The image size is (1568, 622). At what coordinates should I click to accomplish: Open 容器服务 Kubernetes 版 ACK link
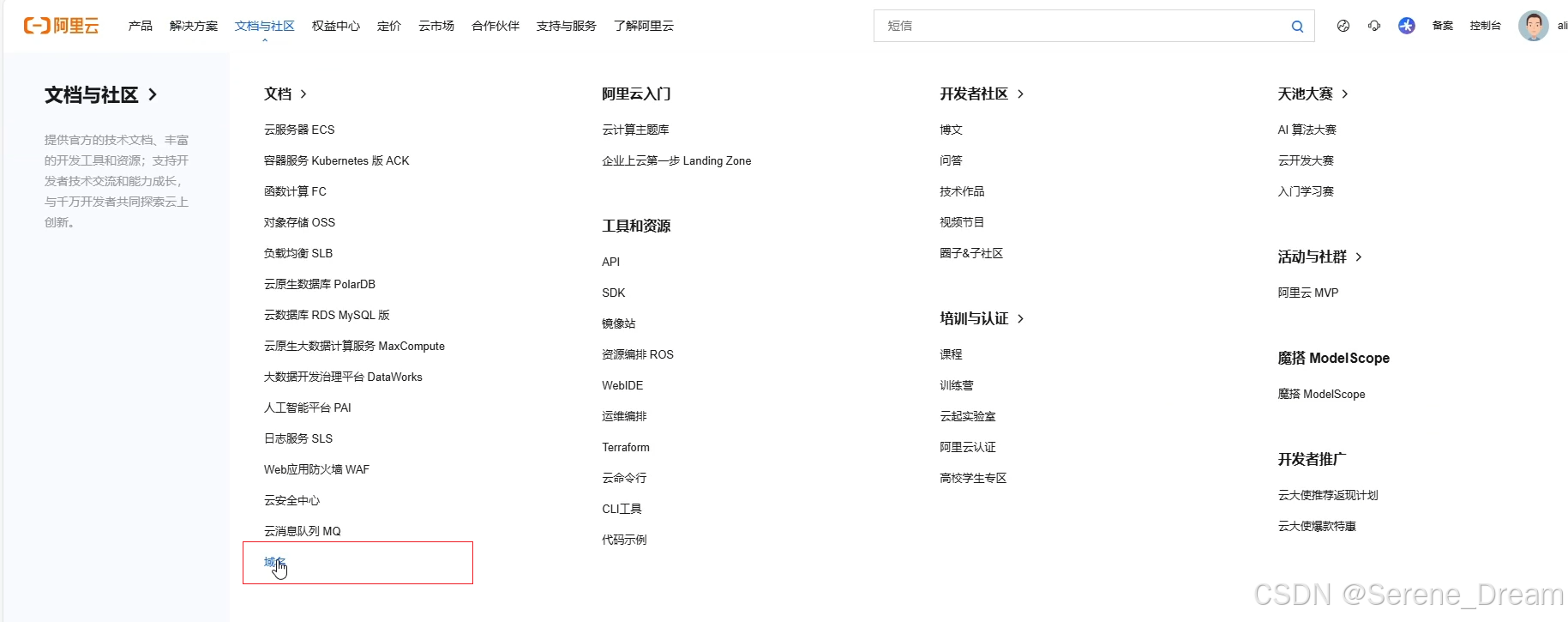click(337, 160)
